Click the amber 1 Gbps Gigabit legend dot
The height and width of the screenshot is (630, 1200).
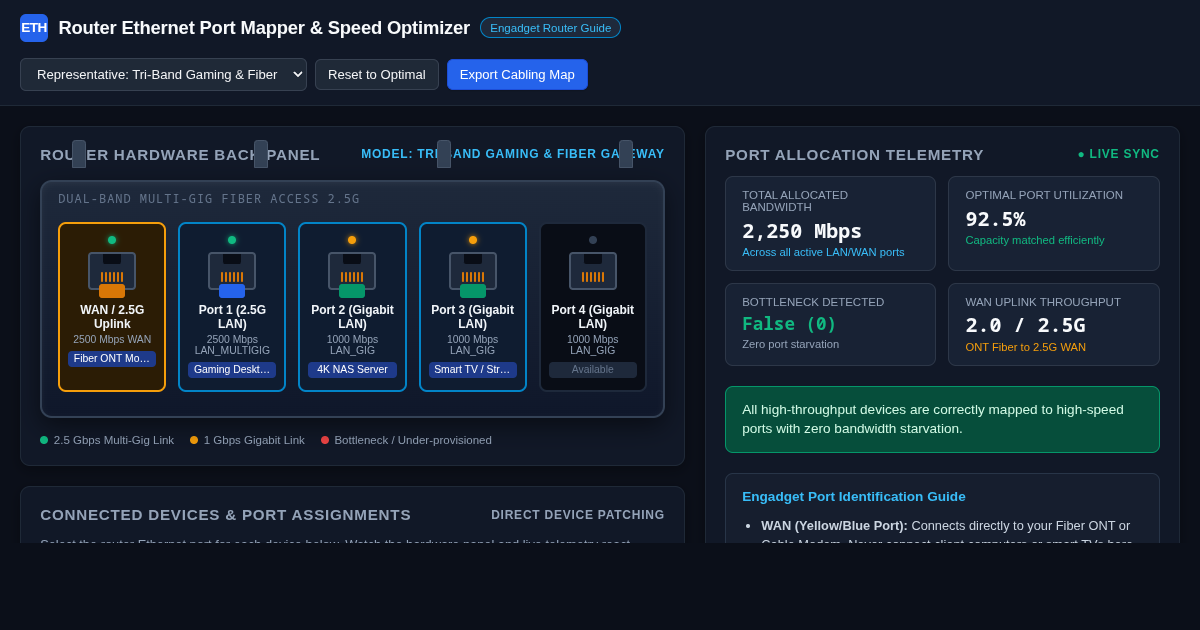pos(194,440)
